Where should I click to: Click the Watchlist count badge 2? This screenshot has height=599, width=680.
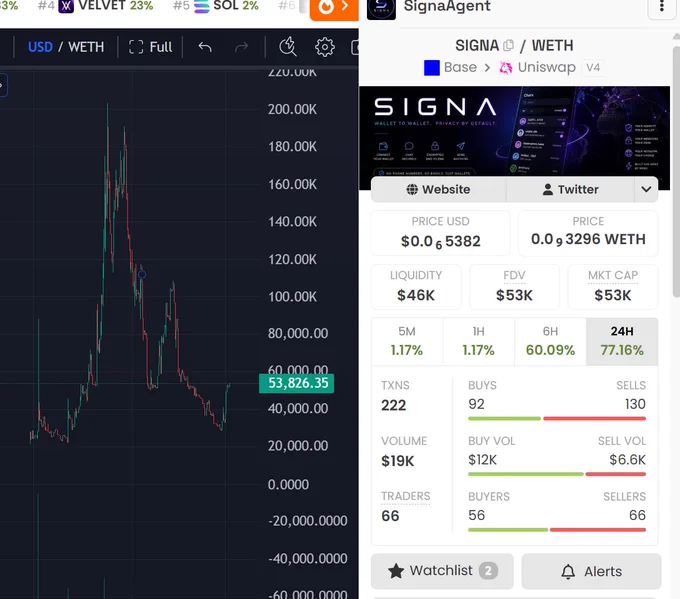tap(488, 571)
